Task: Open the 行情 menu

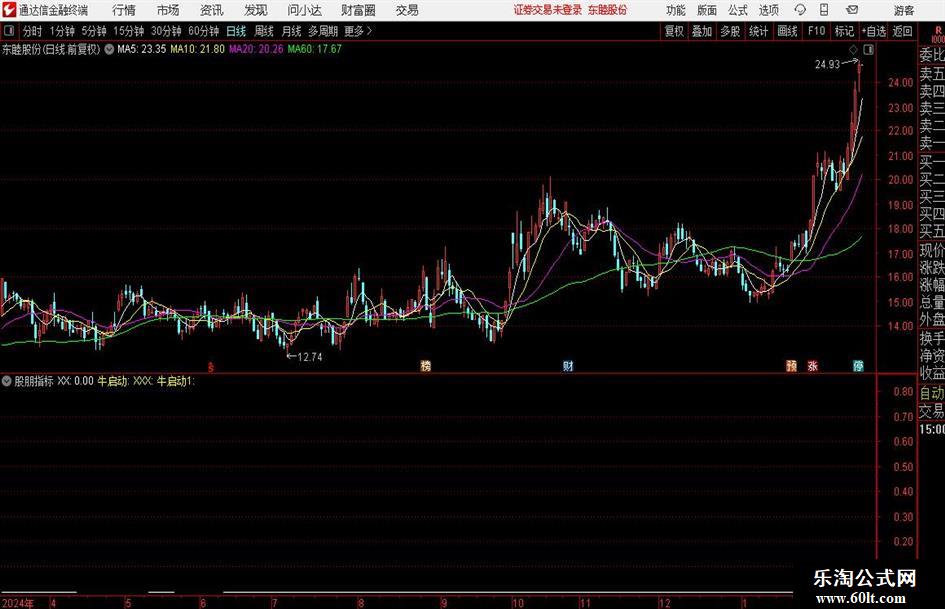Action: pos(124,10)
